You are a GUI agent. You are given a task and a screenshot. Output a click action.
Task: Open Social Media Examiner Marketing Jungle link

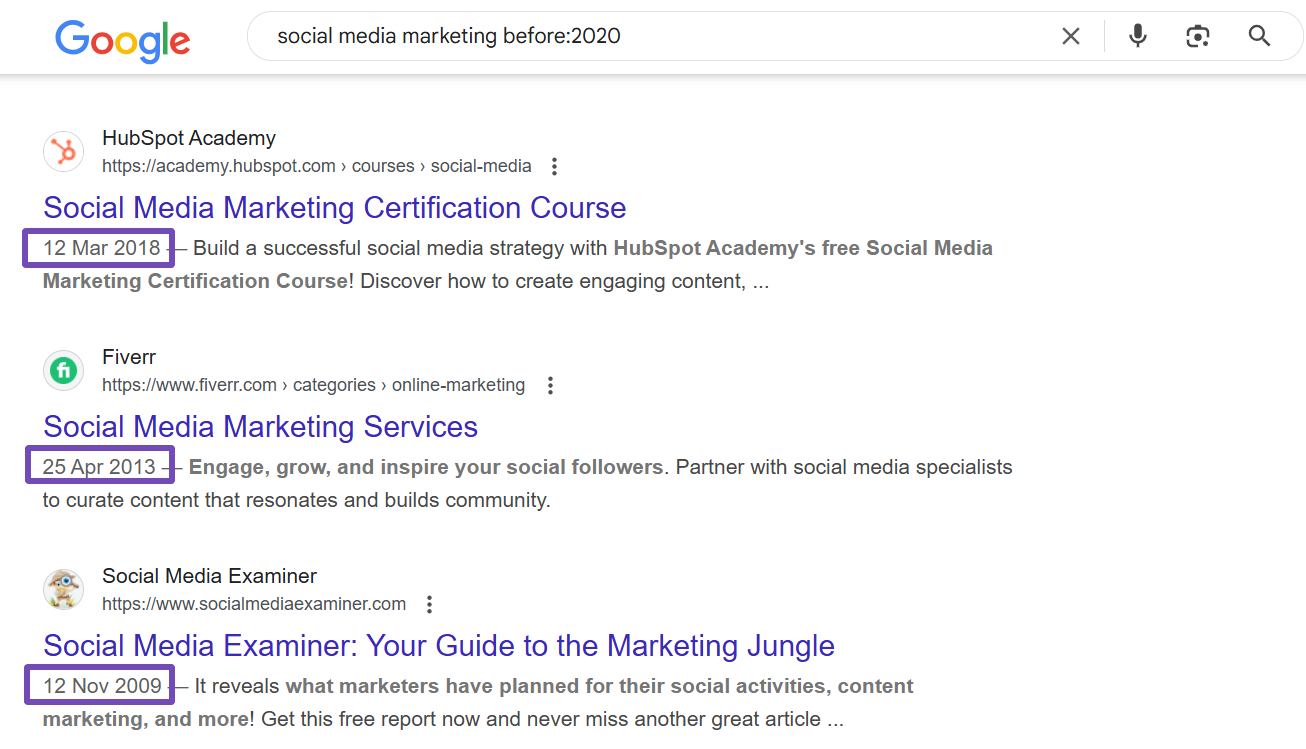click(438, 646)
